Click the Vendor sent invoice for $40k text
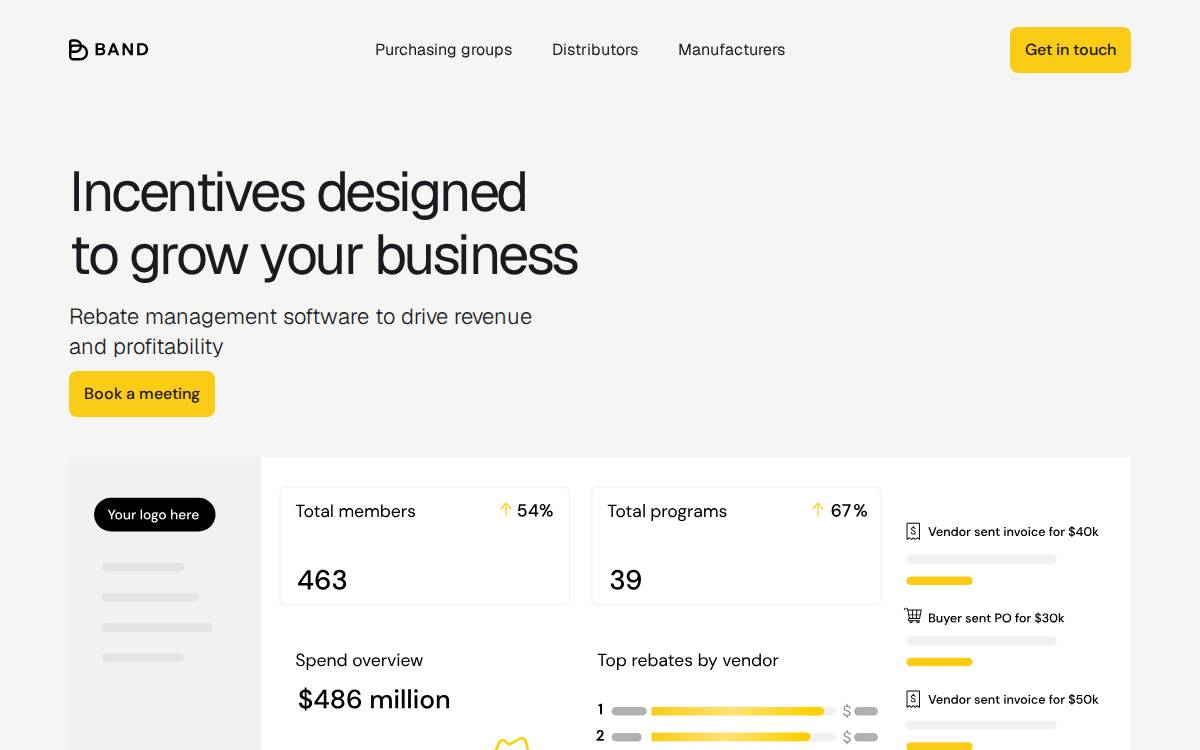Screen dimensions: 1200x750 coord(1013,532)
